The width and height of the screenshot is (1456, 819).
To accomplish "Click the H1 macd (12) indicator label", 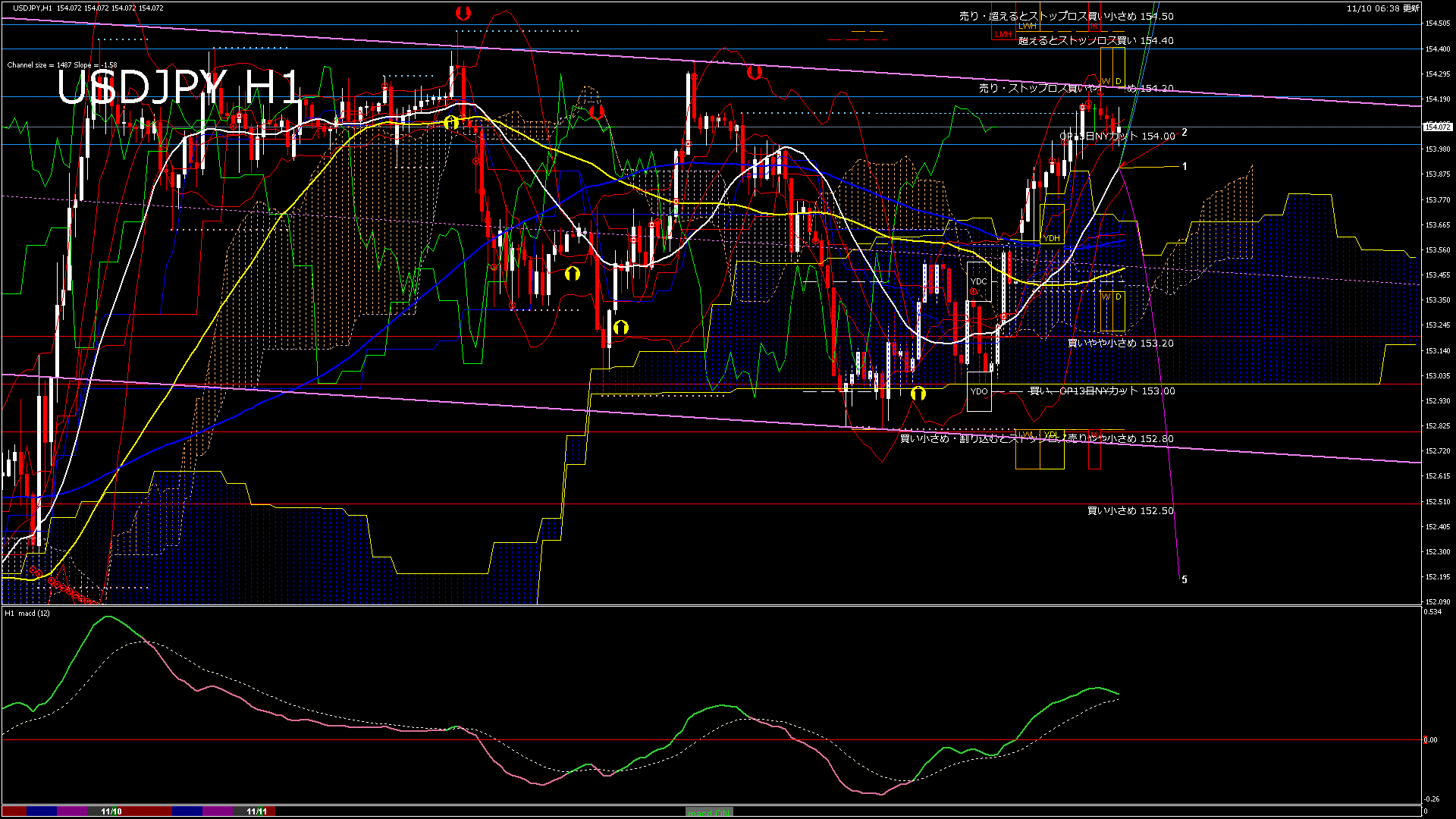I will coord(27,613).
